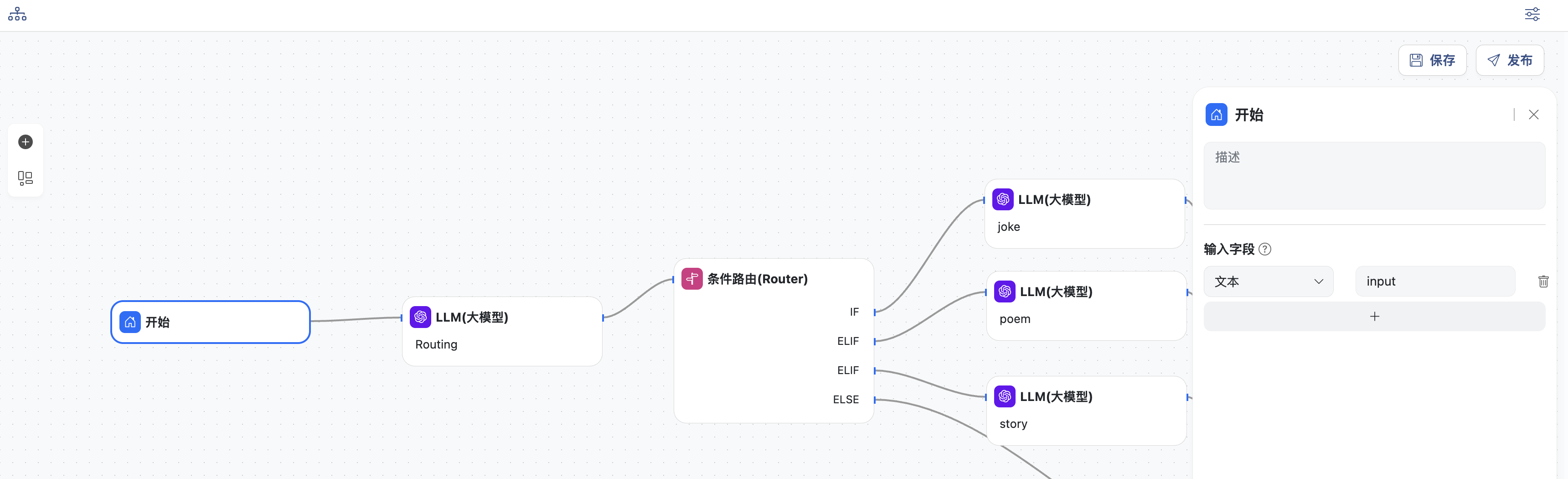Click the Router node's pink signpost icon
The width and height of the screenshot is (1568, 479).
691,279
